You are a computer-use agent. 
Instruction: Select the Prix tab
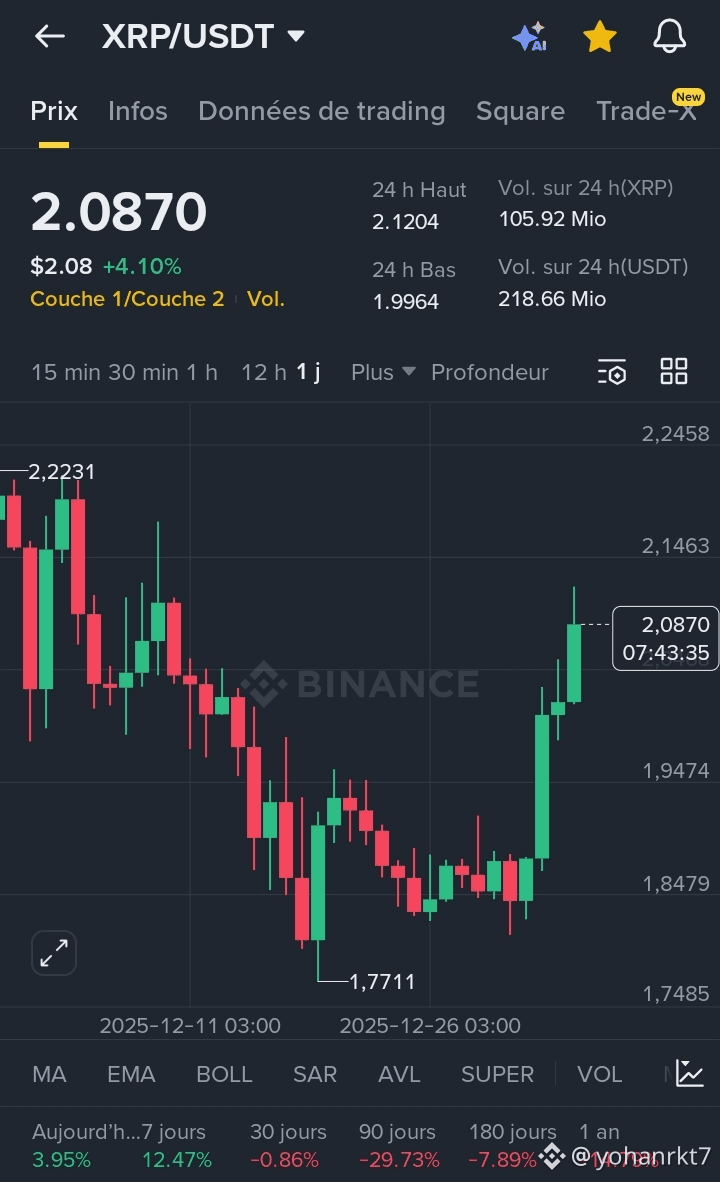[54, 111]
